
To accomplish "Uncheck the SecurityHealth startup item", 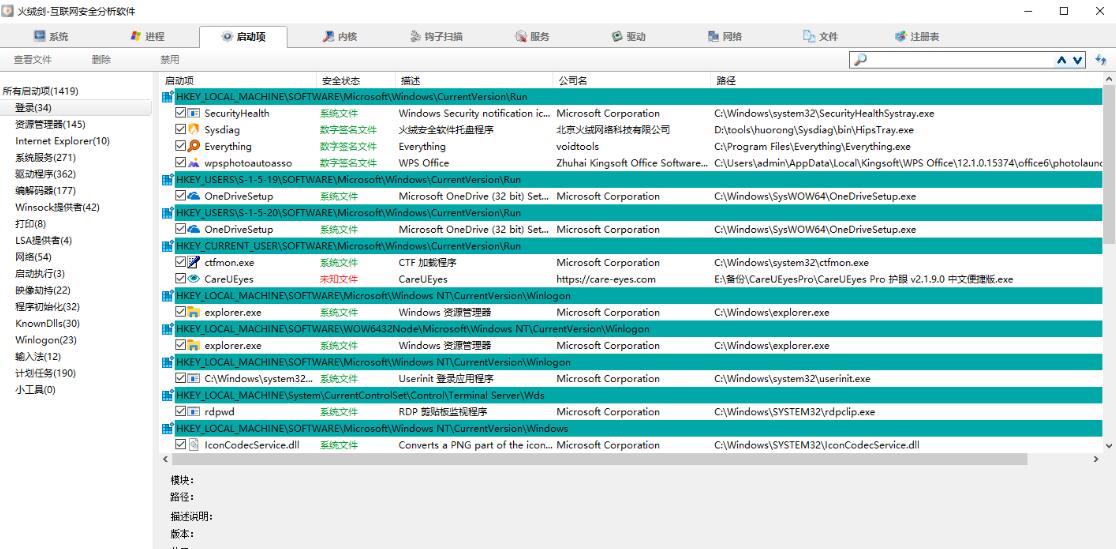I will (180, 113).
